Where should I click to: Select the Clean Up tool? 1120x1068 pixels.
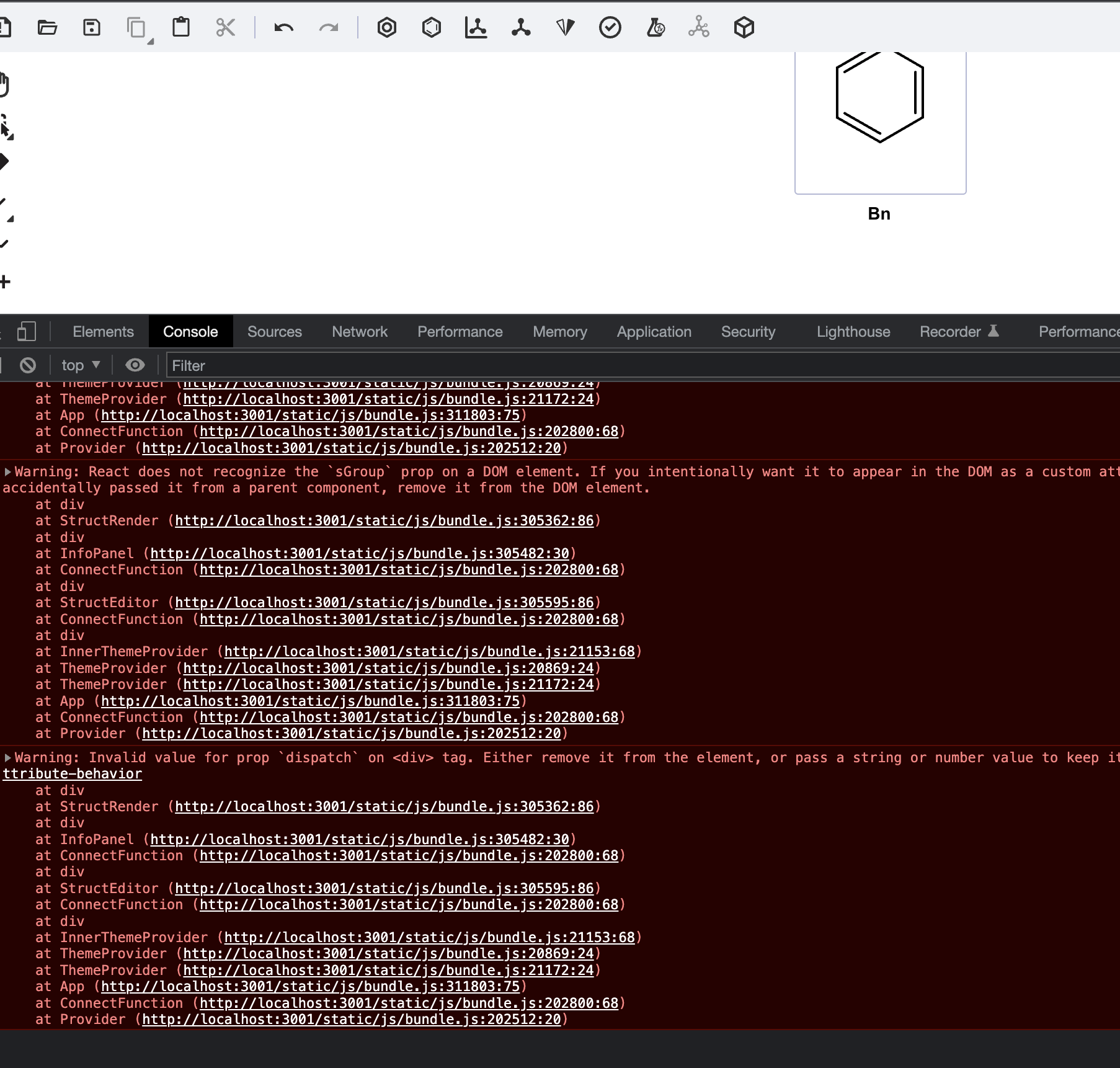click(521, 27)
